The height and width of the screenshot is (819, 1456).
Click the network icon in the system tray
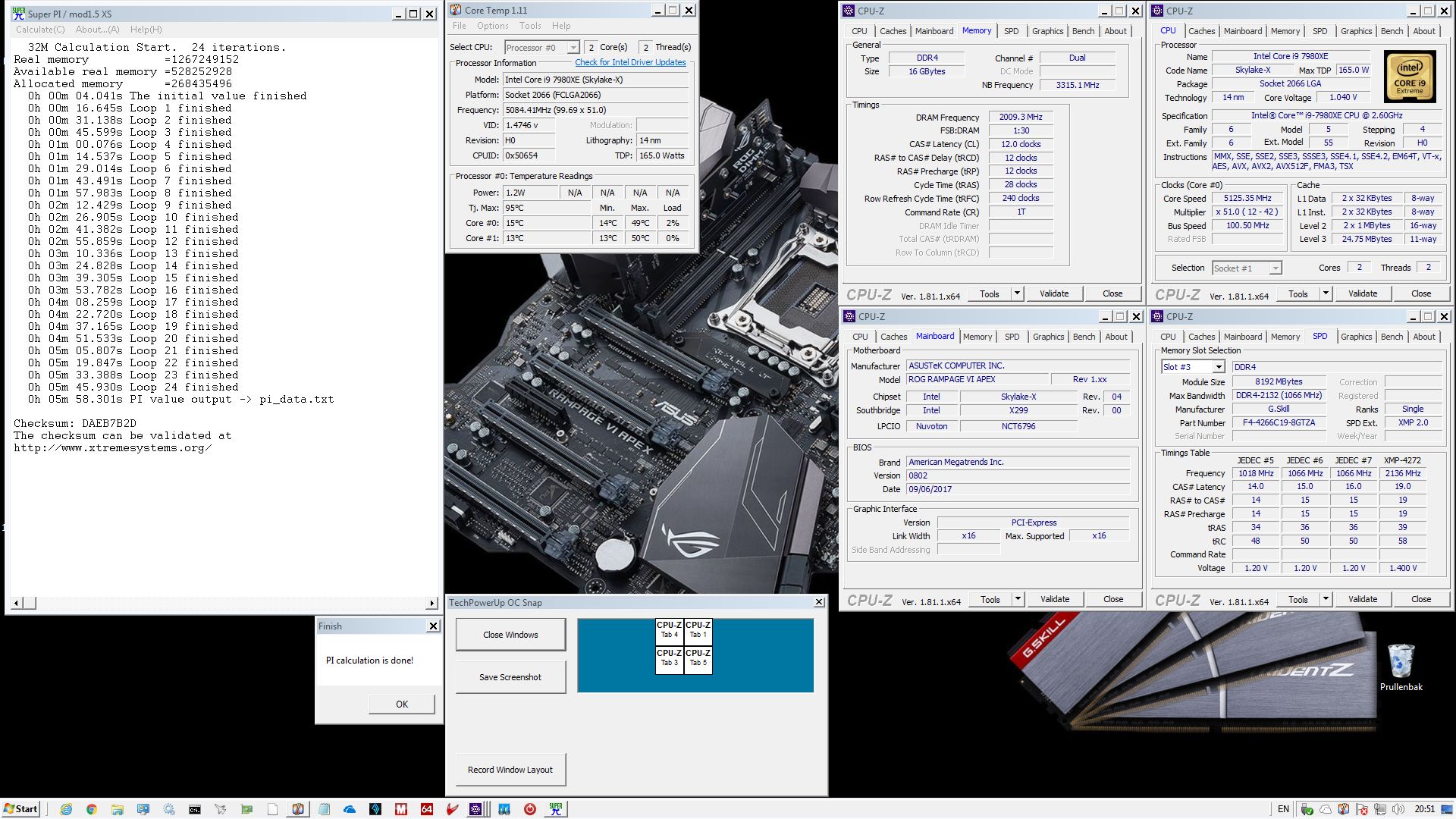click(x=1380, y=809)
